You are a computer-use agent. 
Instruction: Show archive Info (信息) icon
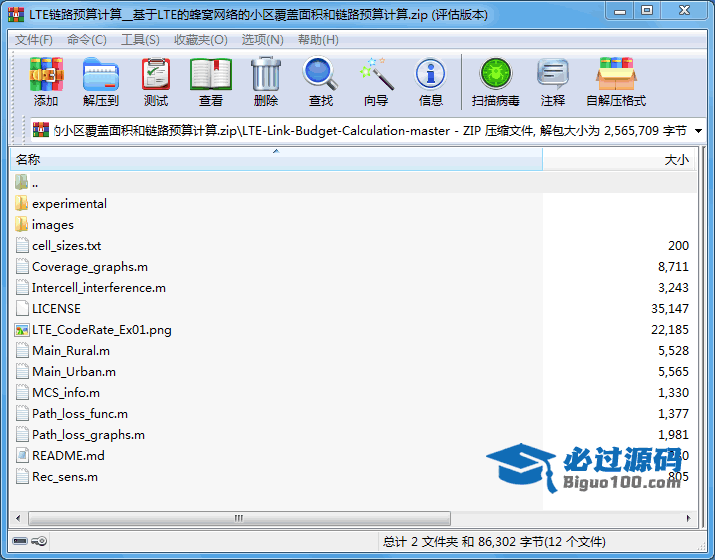click(430, 73)
